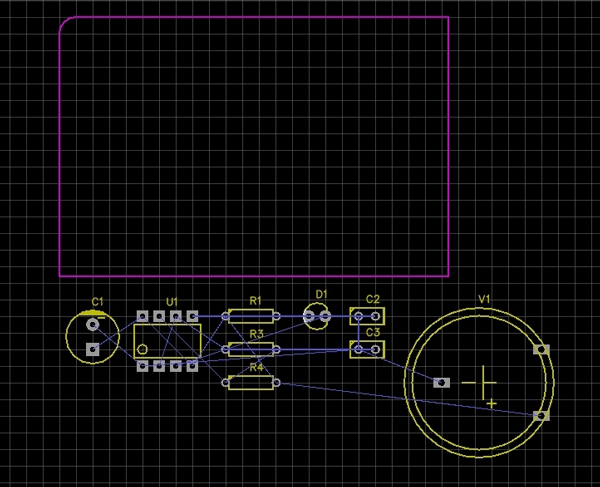The height and width of the screenshot is (487, 600).
Task: Click the U1 reference label text
Action: point(172,300)
